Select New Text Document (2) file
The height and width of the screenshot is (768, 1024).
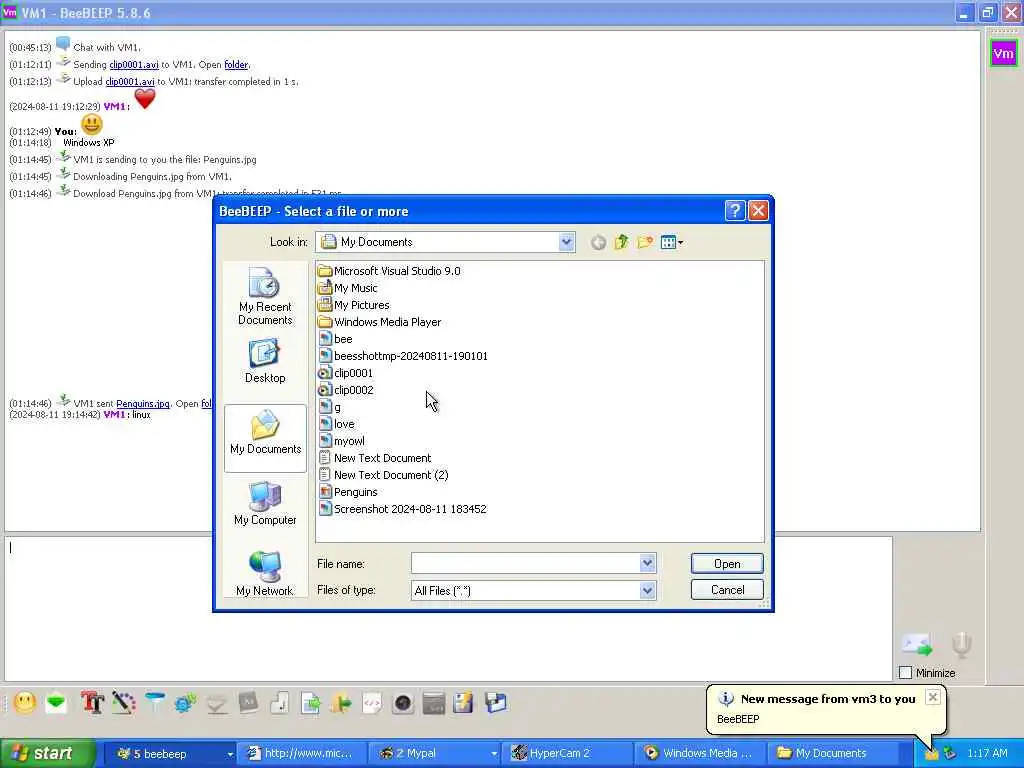pos(383,475)
